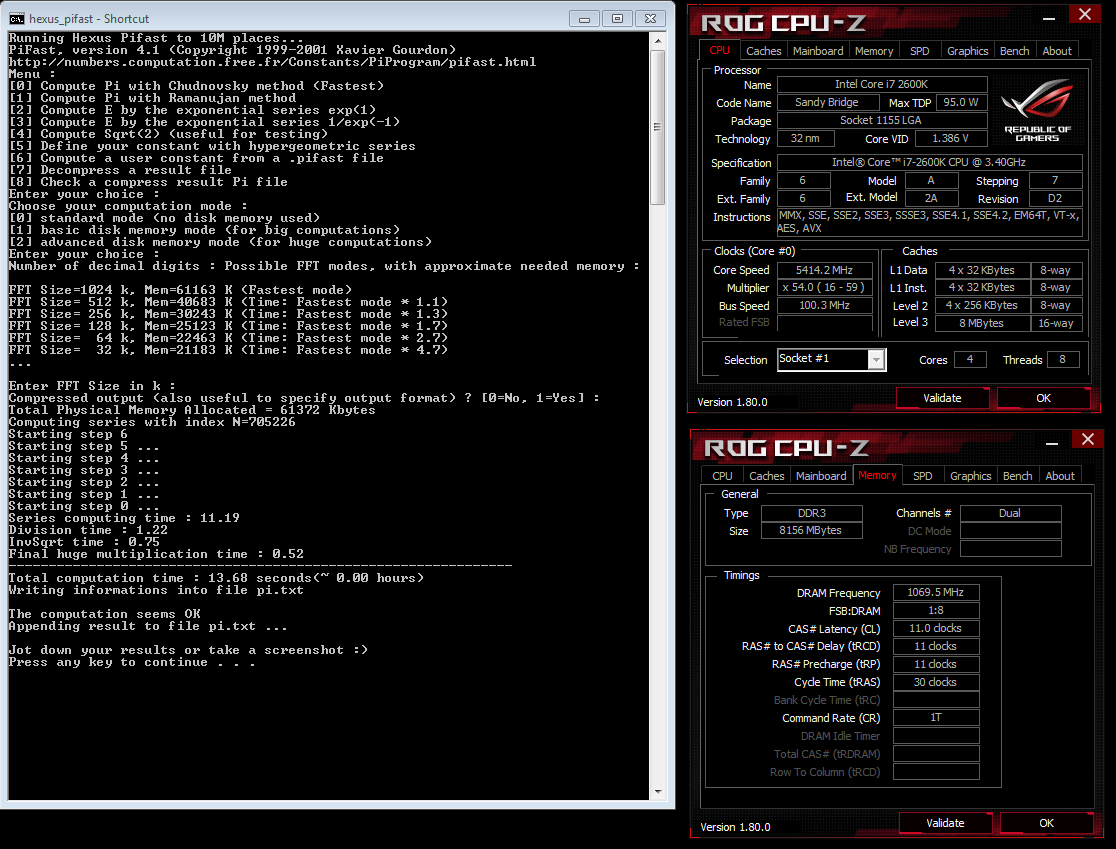This screenshot has height=849, width=1116.
Task: Click the DDR3 memory type field
Action: (811, 512)
